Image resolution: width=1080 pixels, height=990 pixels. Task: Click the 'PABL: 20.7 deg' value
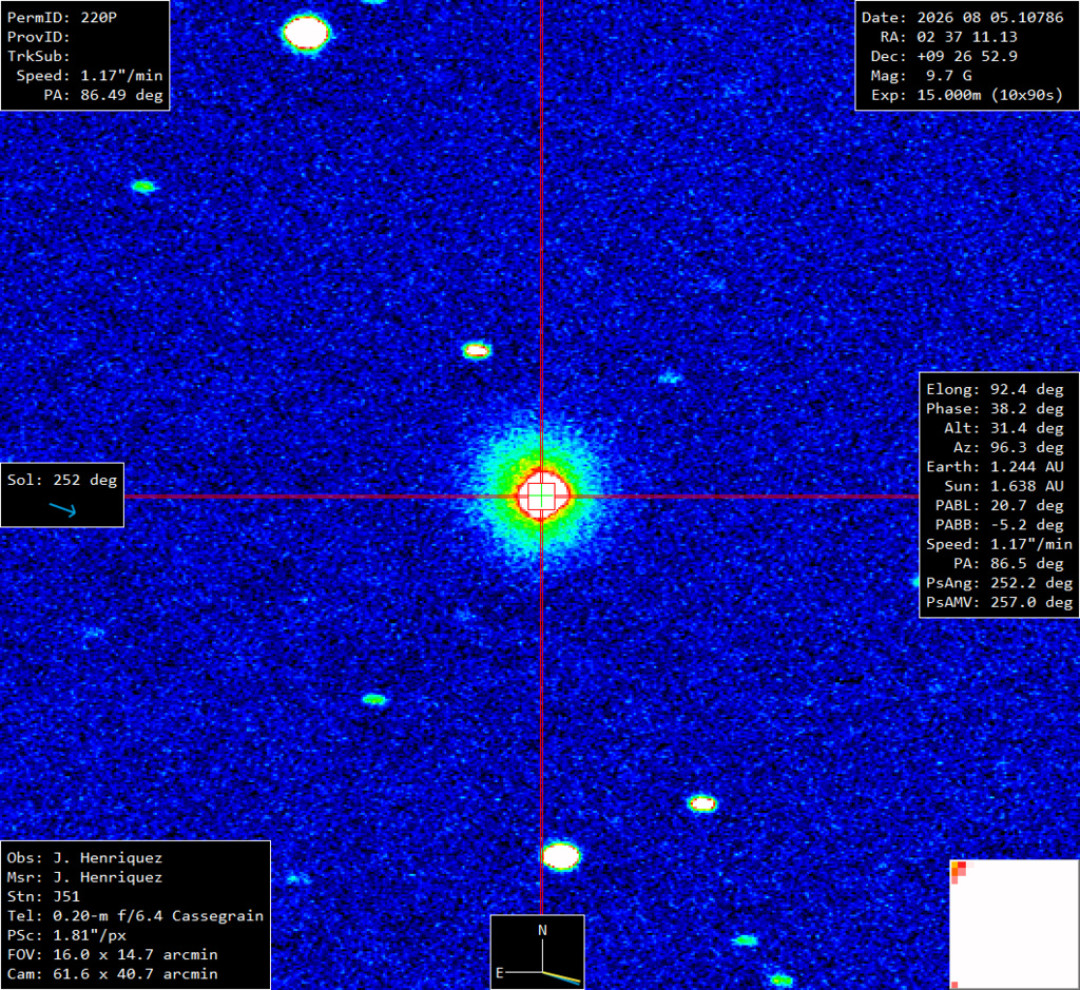(999, 506)
